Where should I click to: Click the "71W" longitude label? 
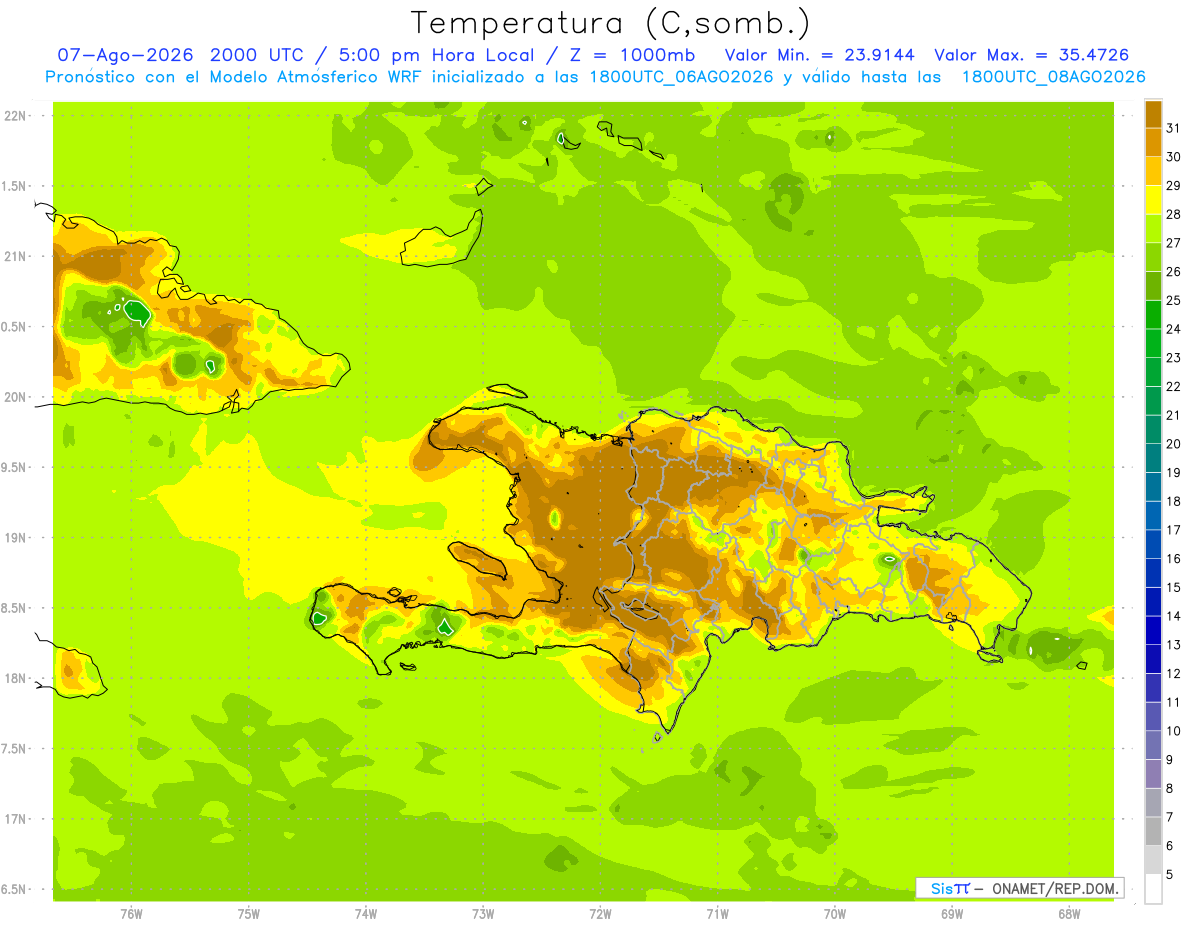[718, 913]
